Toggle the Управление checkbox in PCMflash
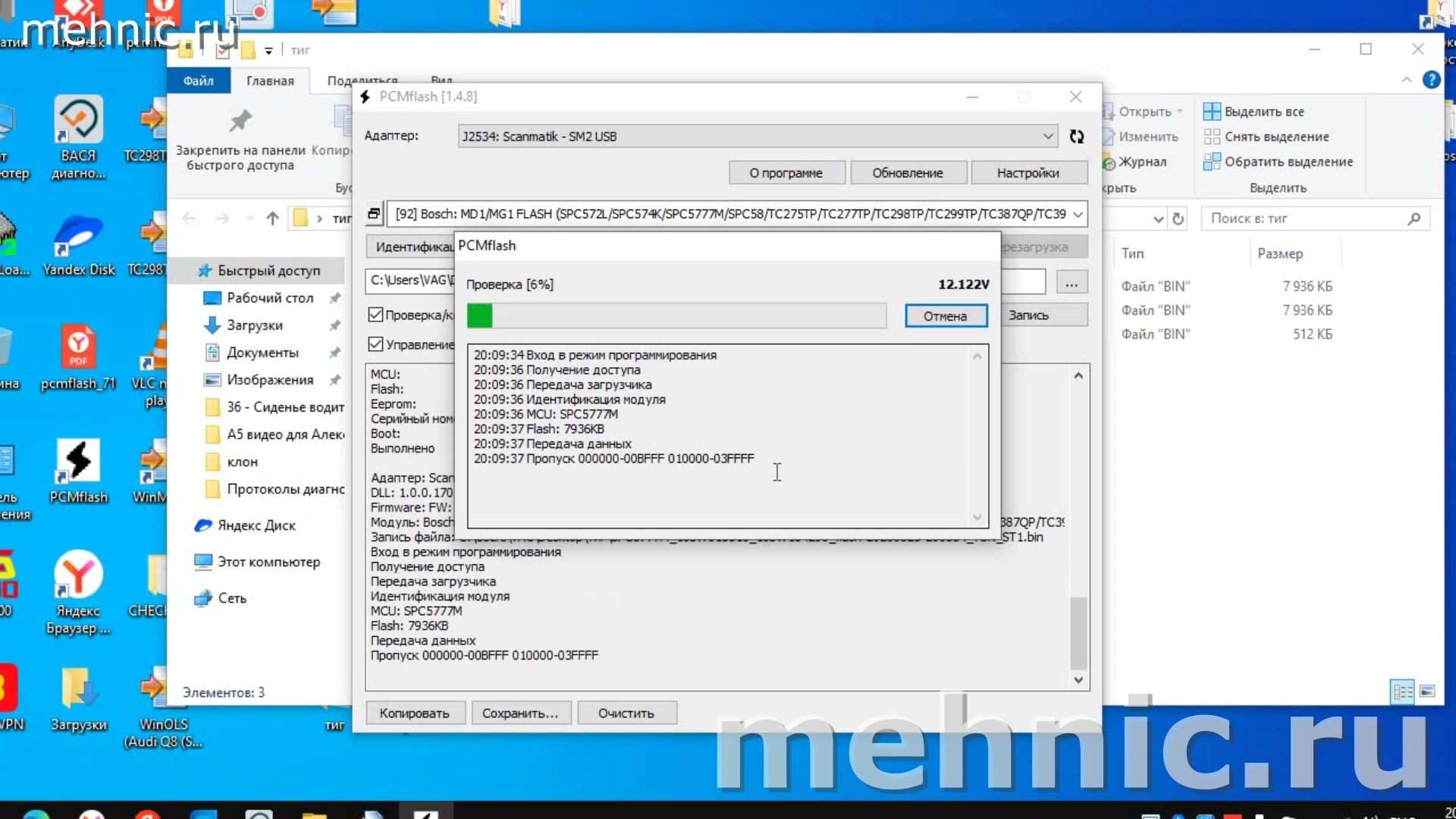The image size is (1456, 819). 375,344
